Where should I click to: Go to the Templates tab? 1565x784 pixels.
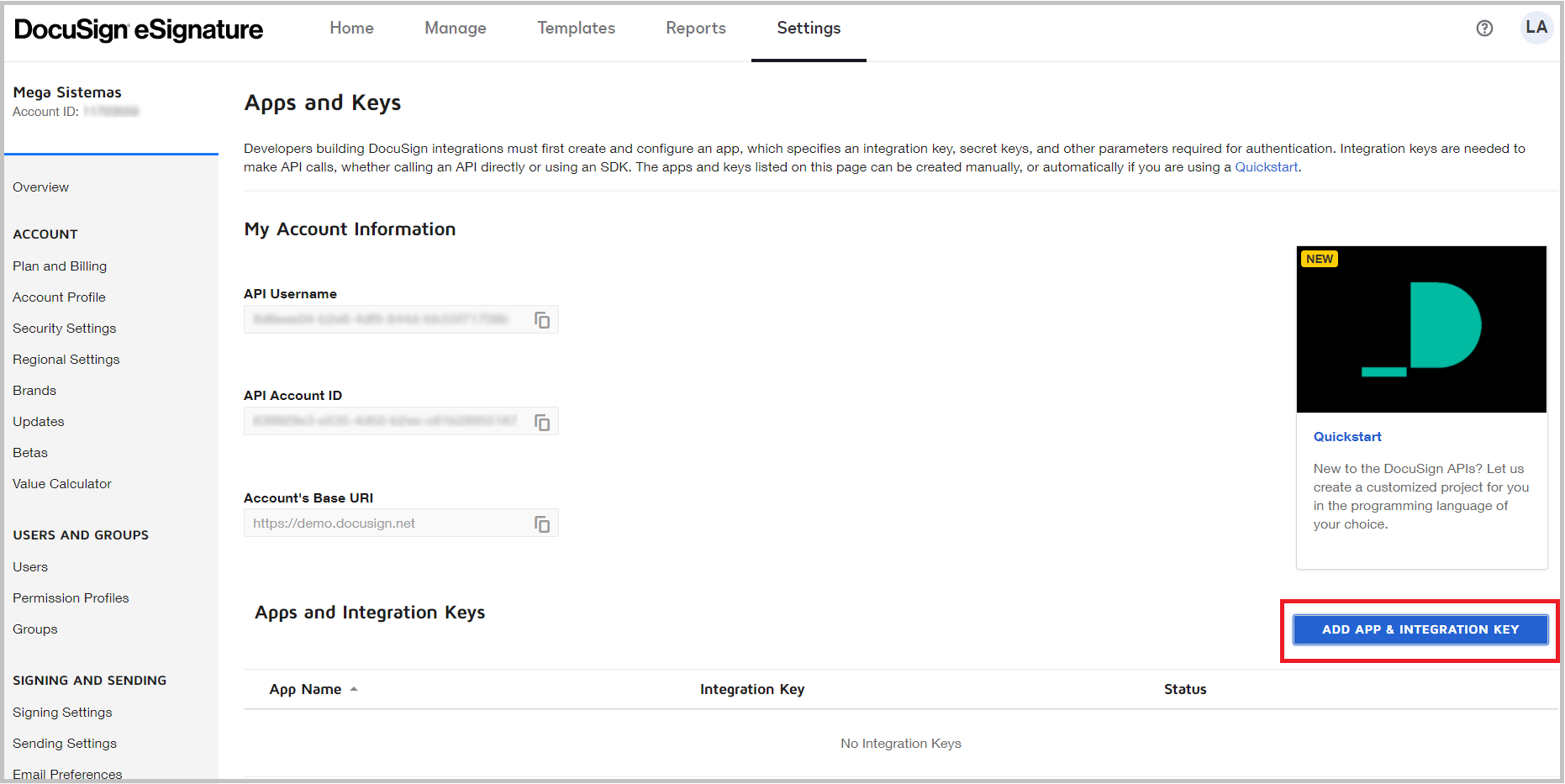point(576,29)
